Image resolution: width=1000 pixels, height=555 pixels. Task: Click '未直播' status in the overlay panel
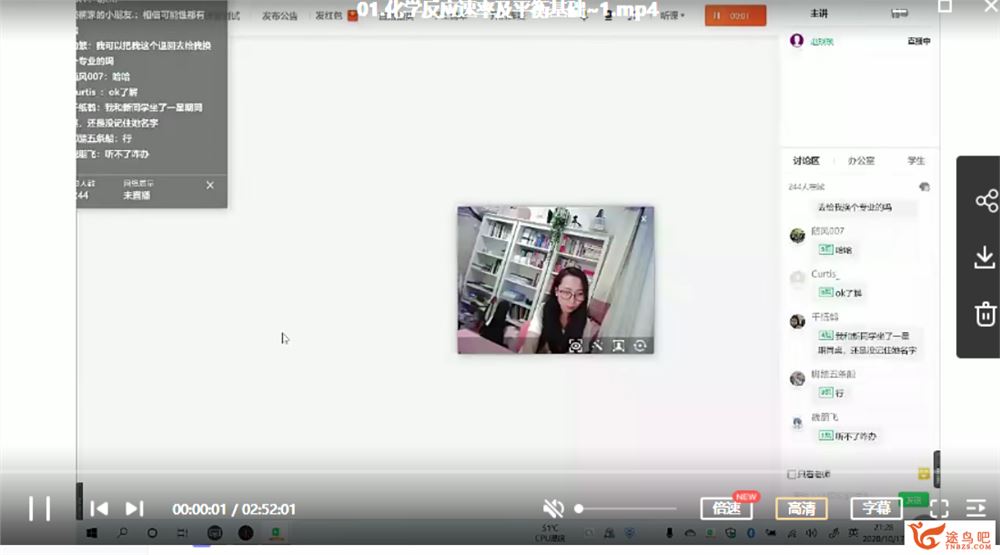[136, 195]
